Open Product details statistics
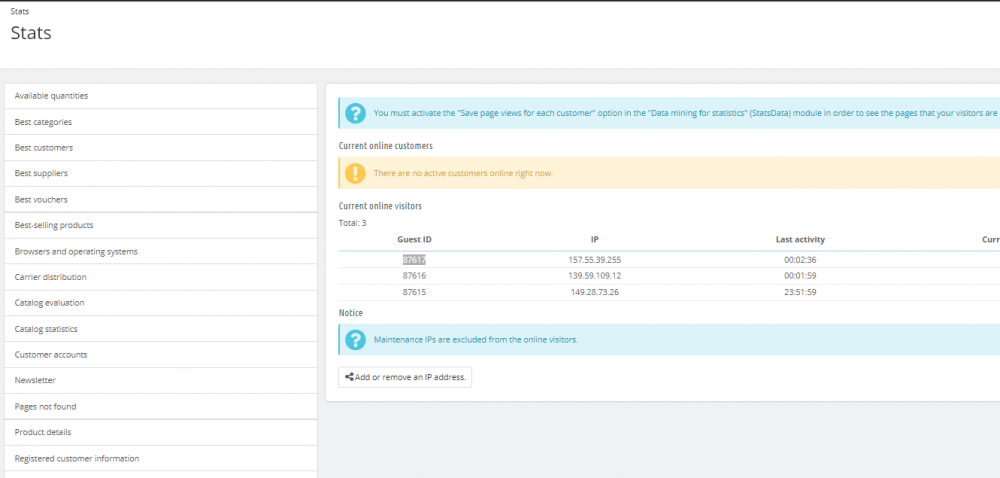1000x478 pixels. tap(161, 432)
